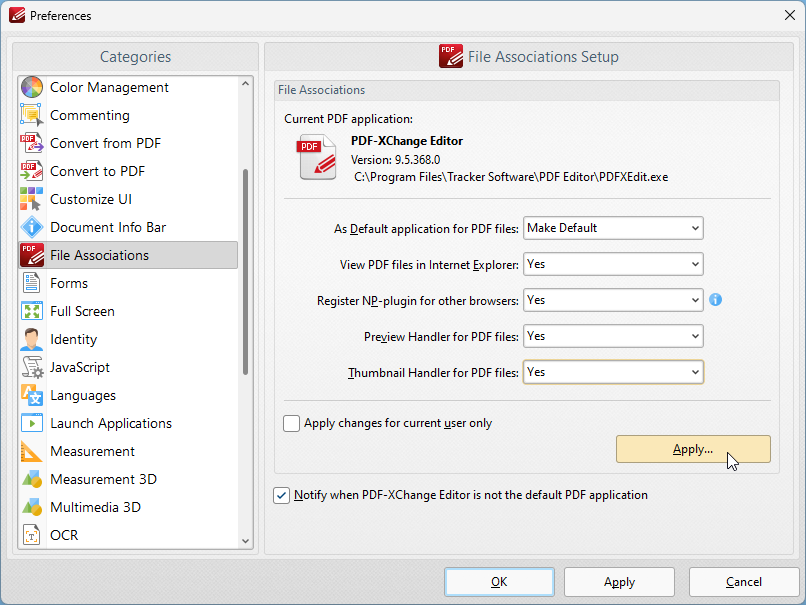Click the Measurement 3D icon
The image size is (806, 605).
point(32,479)
